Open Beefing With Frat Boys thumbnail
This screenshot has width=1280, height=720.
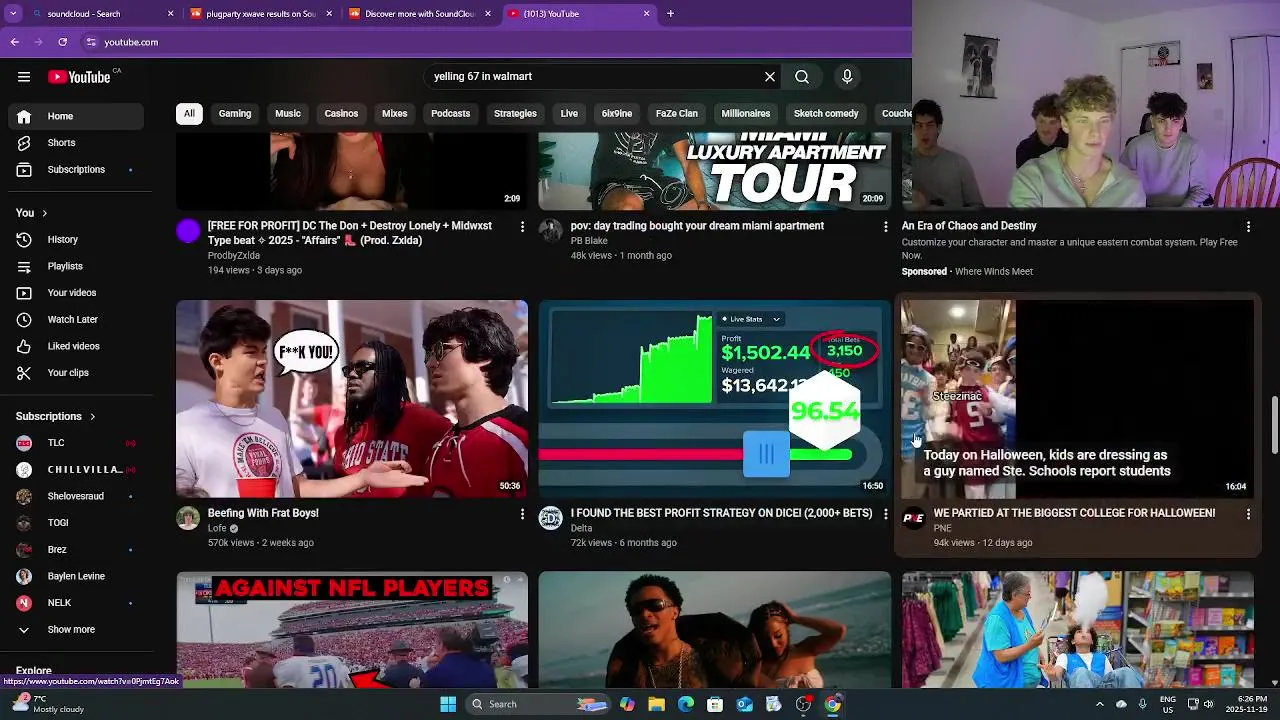pyautogui.click(x=352, y=399)
